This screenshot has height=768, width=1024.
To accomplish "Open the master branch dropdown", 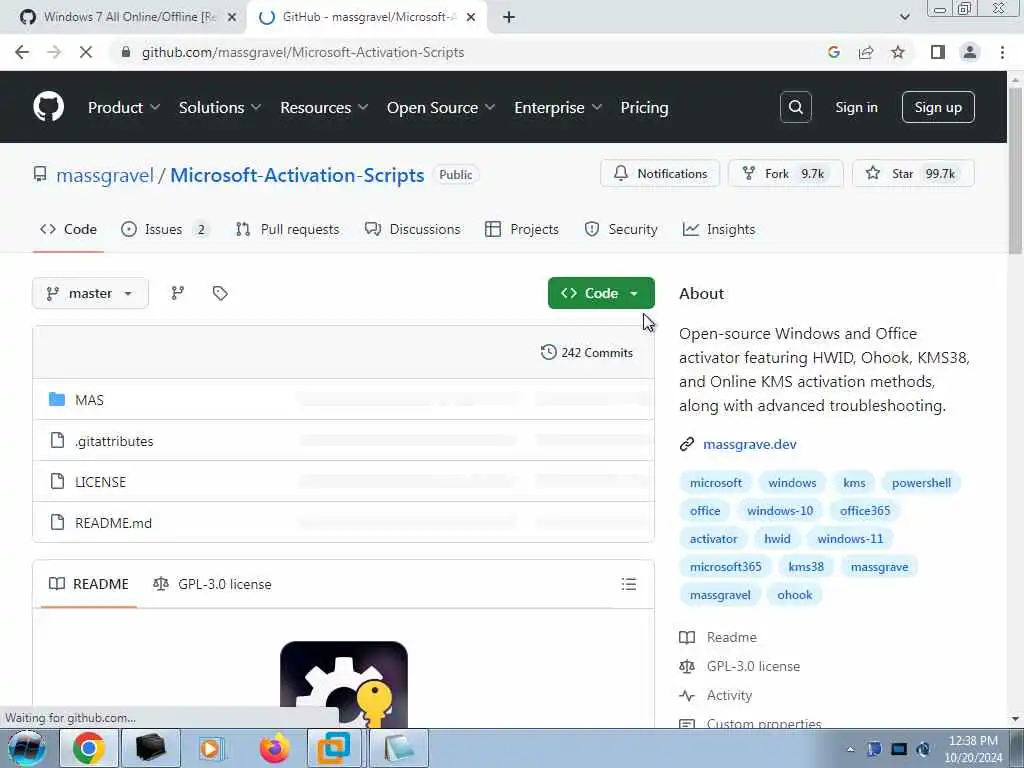I will (90, 293).
